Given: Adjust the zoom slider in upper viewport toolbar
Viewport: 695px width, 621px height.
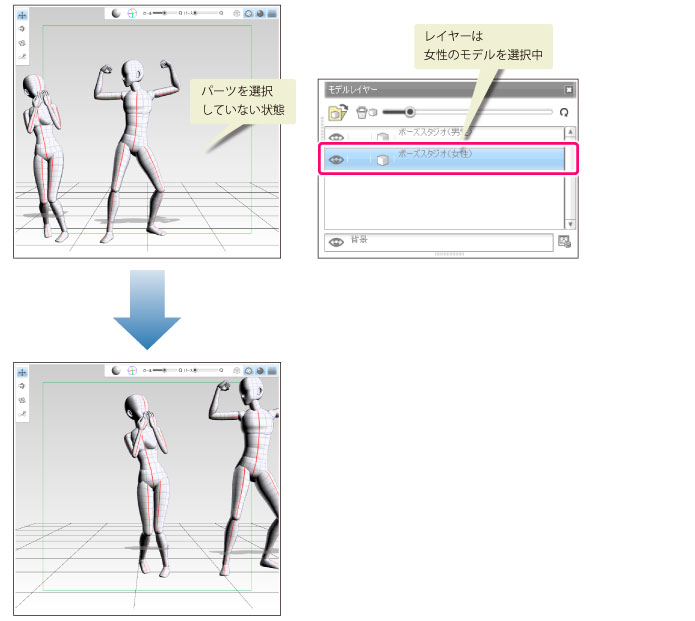Looking at the screenshot, I should (x=204, y=14).
